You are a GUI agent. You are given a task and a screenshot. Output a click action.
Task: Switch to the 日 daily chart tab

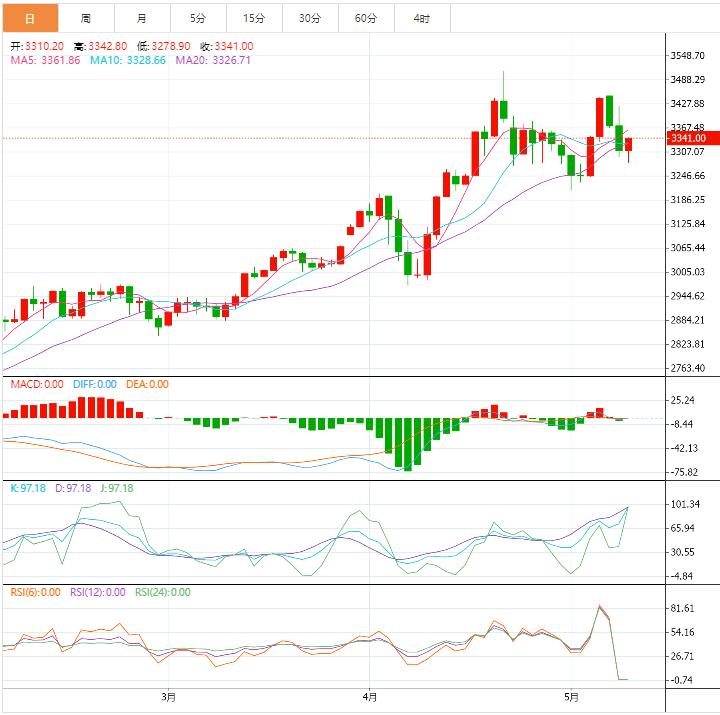[x=29, y=18]
